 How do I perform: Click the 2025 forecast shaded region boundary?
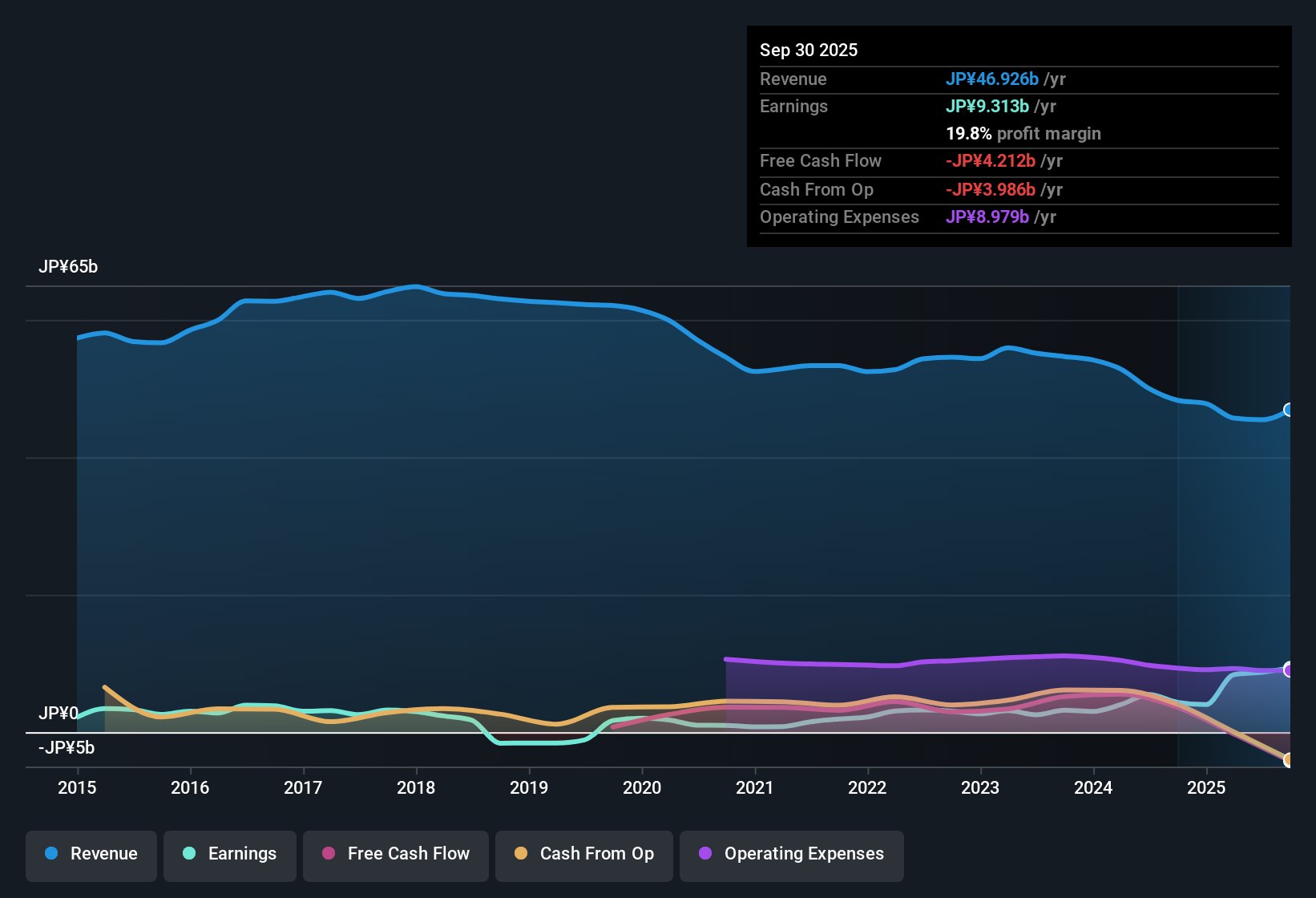pos(1178,521)
